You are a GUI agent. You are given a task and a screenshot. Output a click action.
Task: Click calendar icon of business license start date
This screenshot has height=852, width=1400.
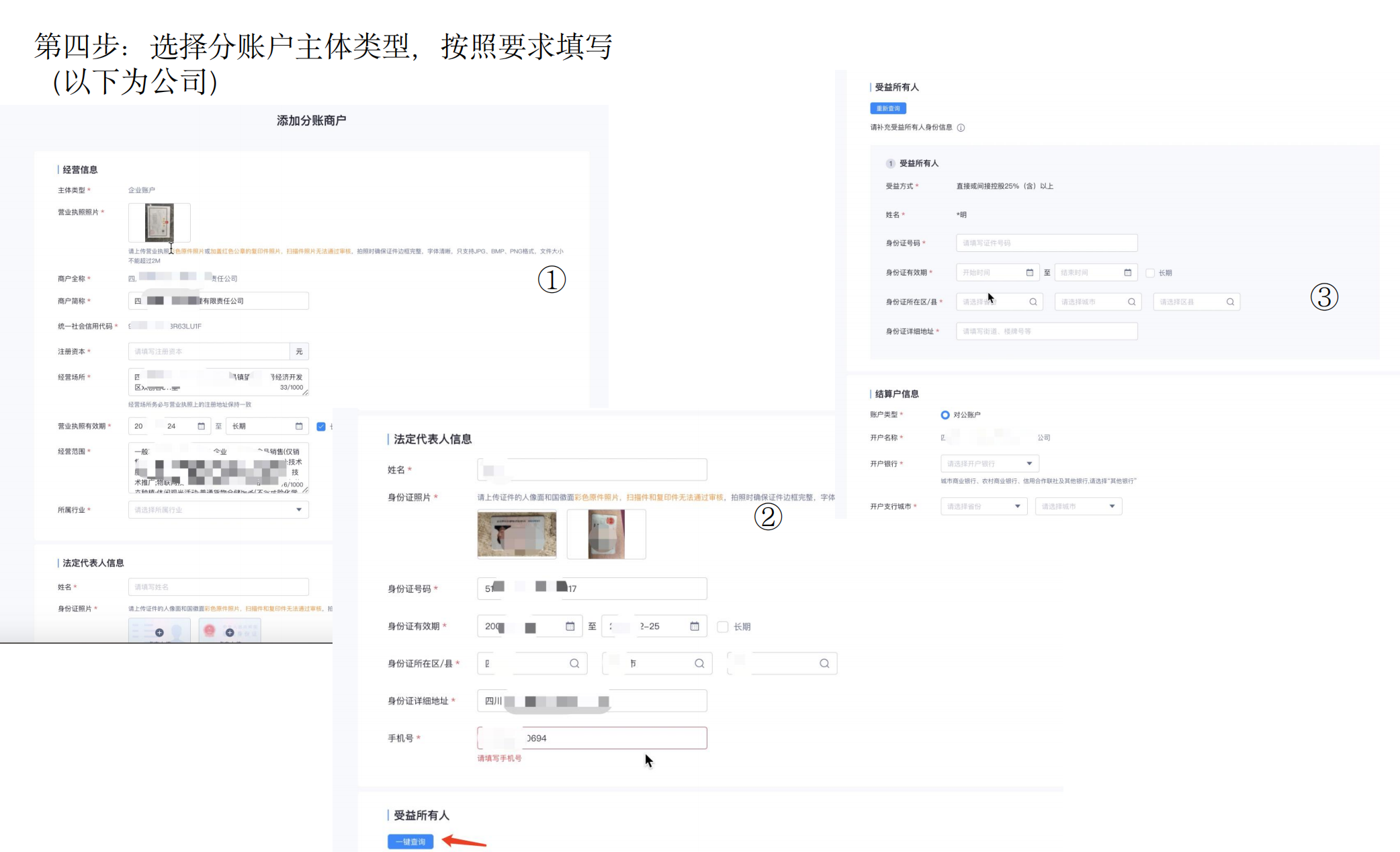(201, 427)
